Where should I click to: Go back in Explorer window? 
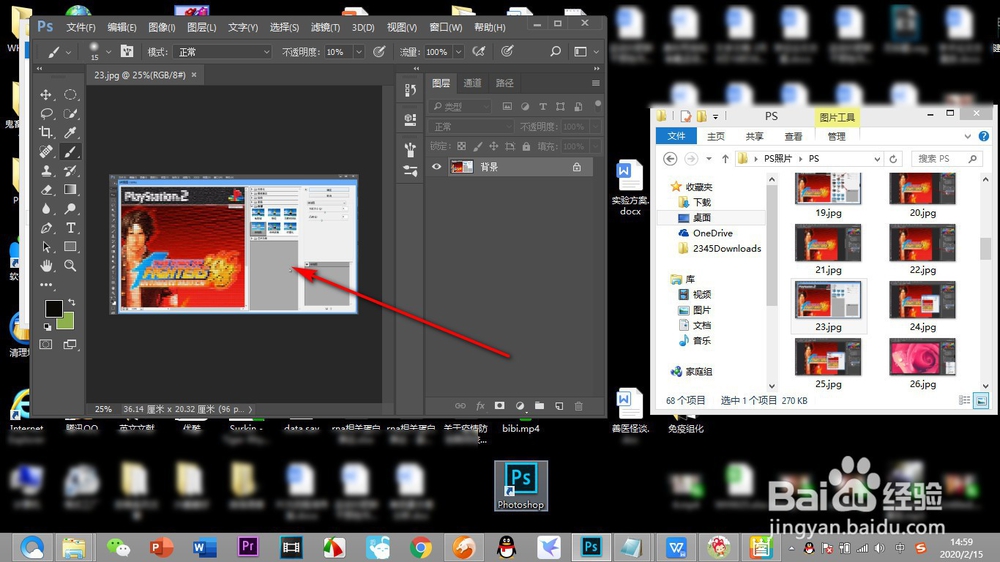(x=670, y=159)
